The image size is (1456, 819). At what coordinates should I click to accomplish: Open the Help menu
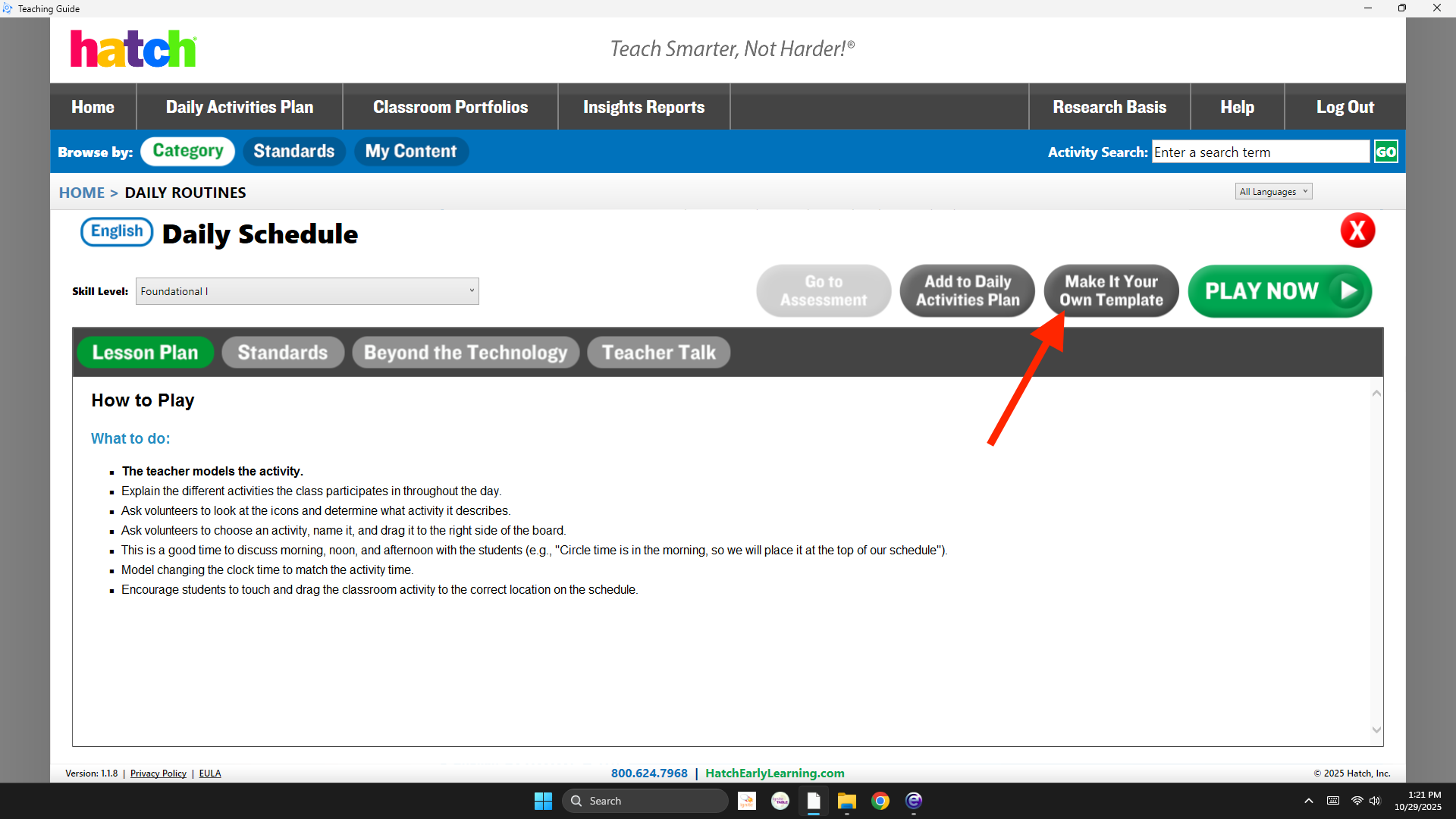pos(1237,107)
